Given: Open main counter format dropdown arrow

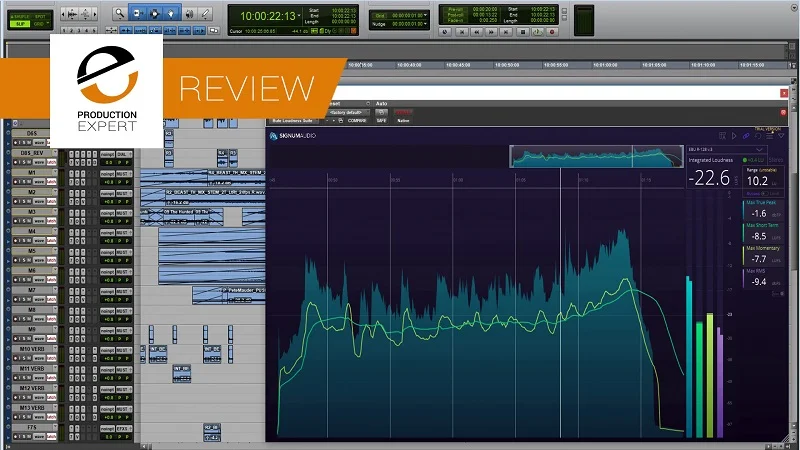Looking at the screenshot, I should click(x=299, y=16).
